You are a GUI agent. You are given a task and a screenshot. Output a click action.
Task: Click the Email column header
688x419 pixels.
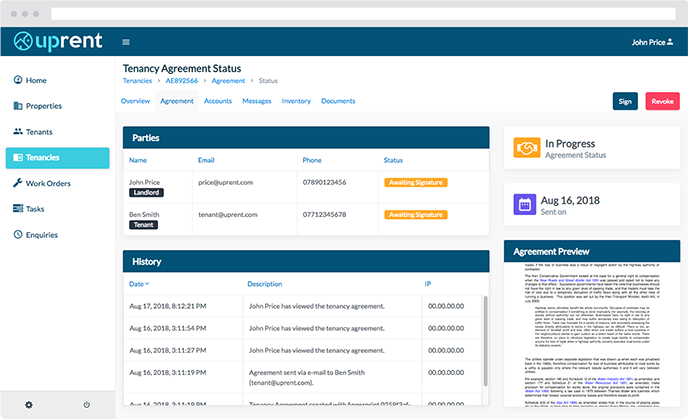206,160
